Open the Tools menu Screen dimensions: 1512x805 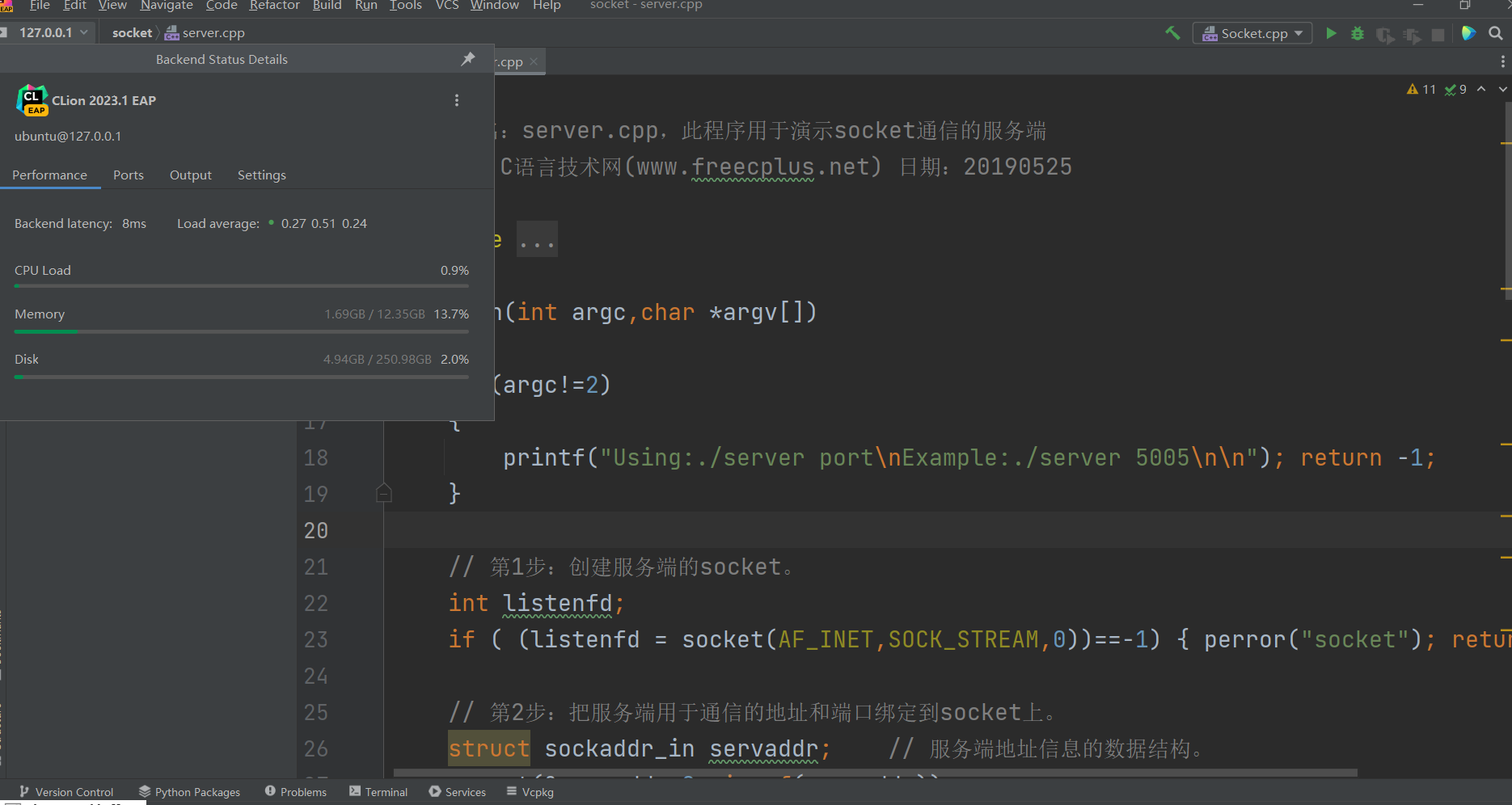[x=405, y=6]
